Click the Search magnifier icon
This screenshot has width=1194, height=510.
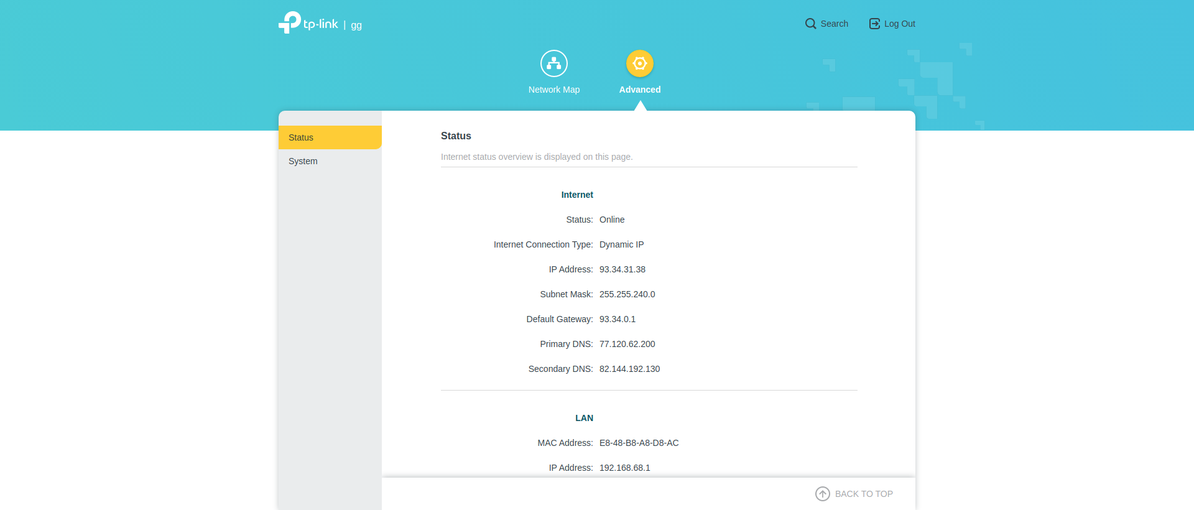[x=810, y=23]
